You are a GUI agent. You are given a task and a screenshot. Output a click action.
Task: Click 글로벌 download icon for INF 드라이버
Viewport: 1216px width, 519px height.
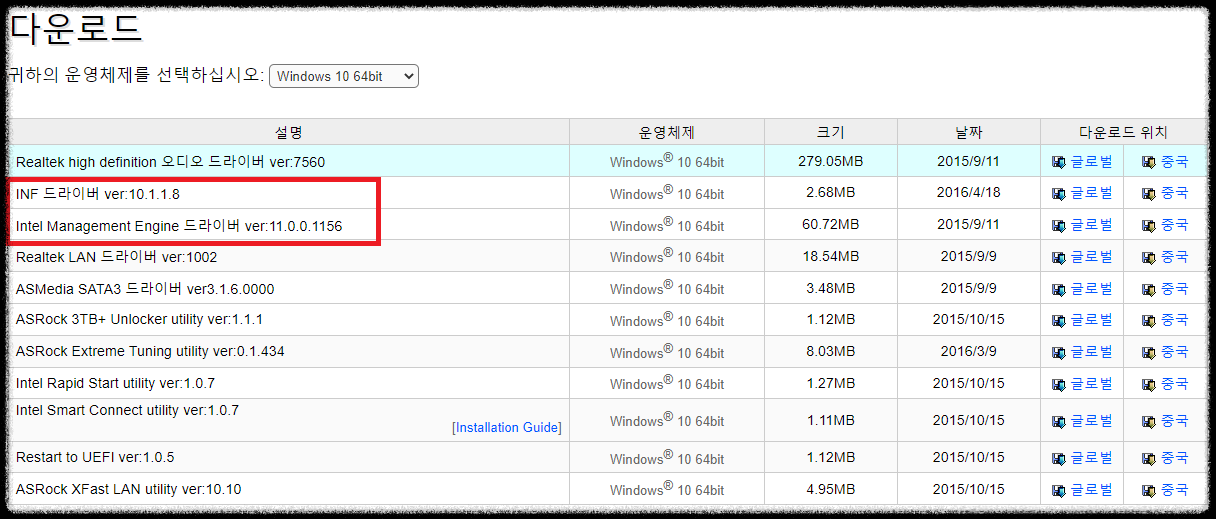coord(1059,193)
